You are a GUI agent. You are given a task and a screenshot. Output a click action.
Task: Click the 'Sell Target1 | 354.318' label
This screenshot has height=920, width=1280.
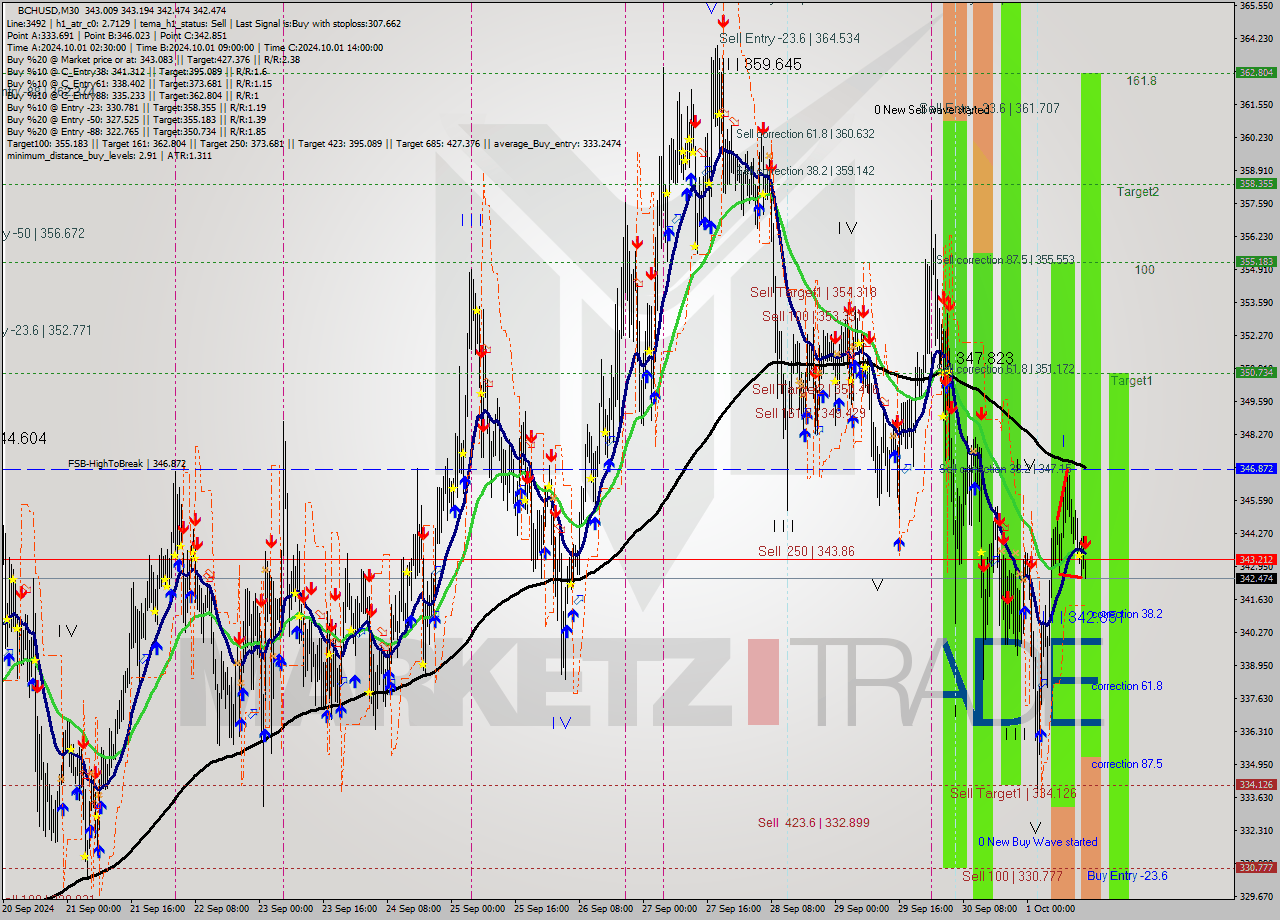[813, 292]
